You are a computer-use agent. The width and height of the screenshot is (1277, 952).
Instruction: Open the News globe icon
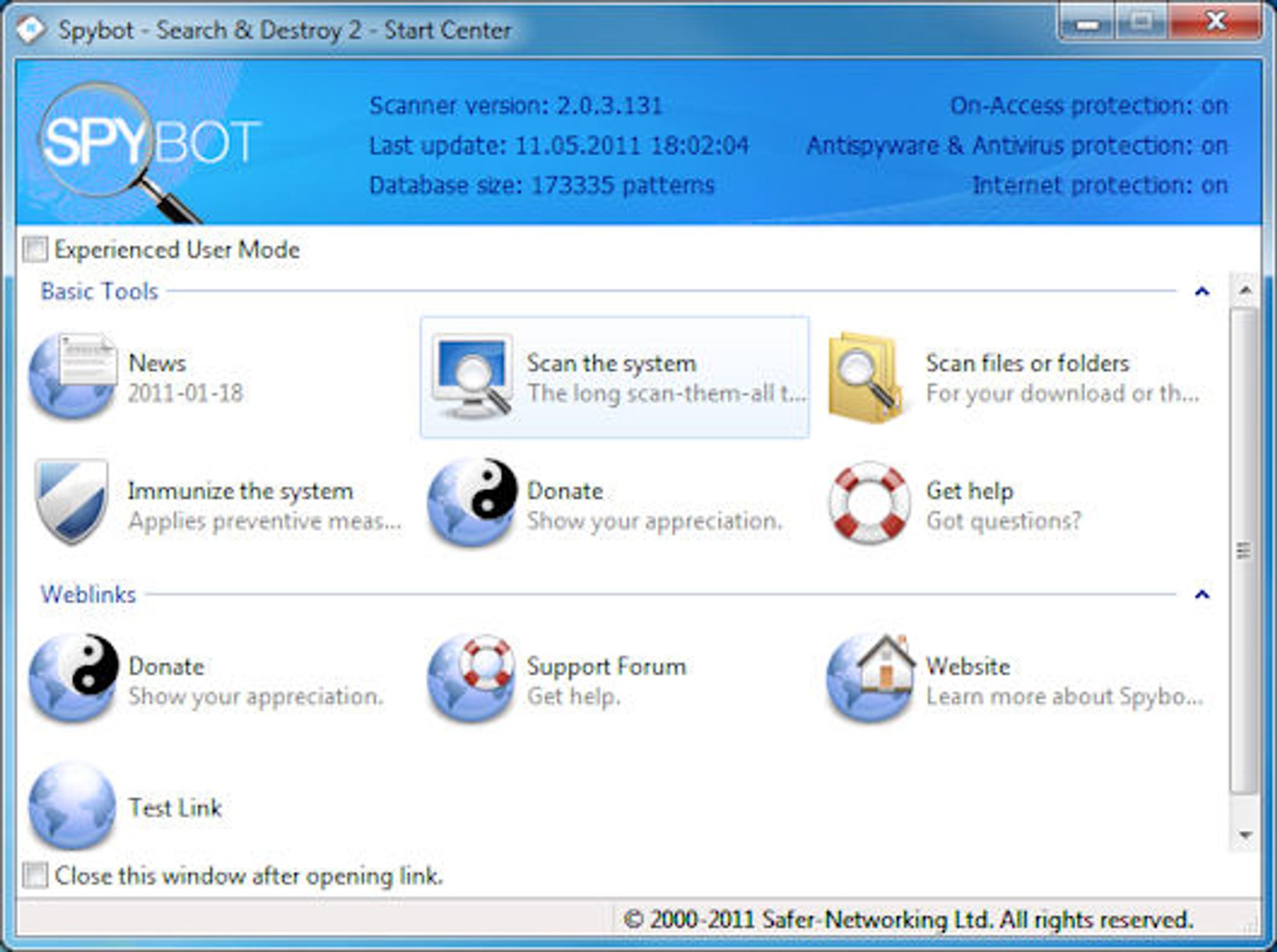(73, 377)
